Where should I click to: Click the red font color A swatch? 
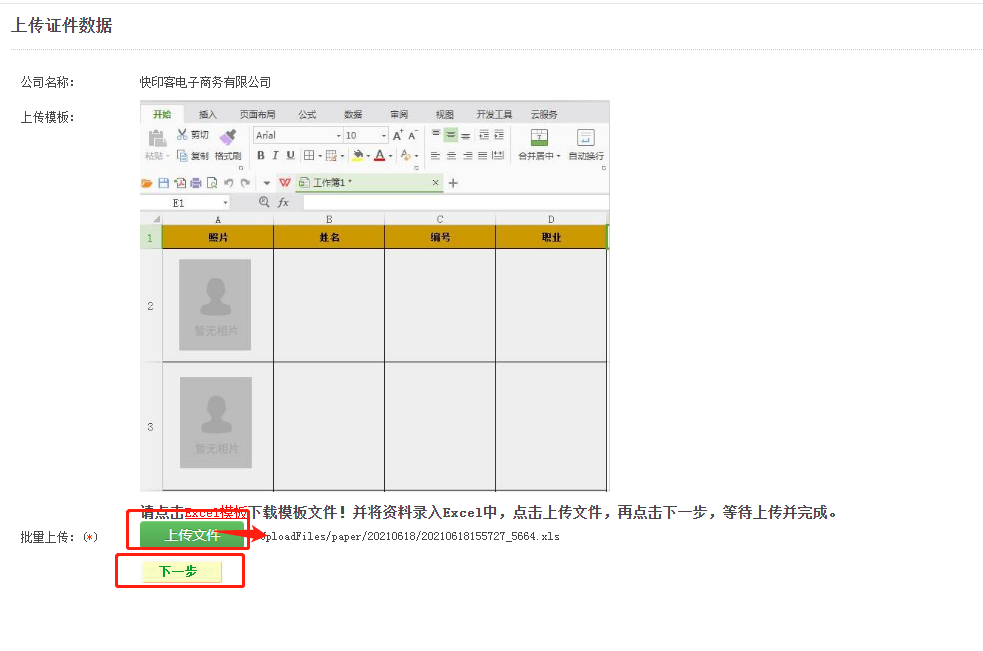point(380,156)
